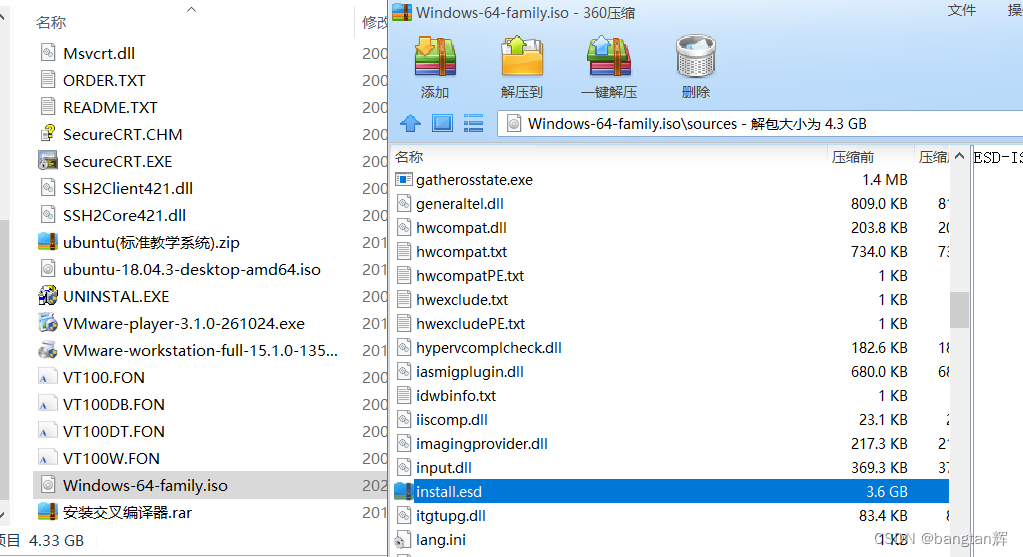Click the VT100.FON font file icon

pos(48,377)
